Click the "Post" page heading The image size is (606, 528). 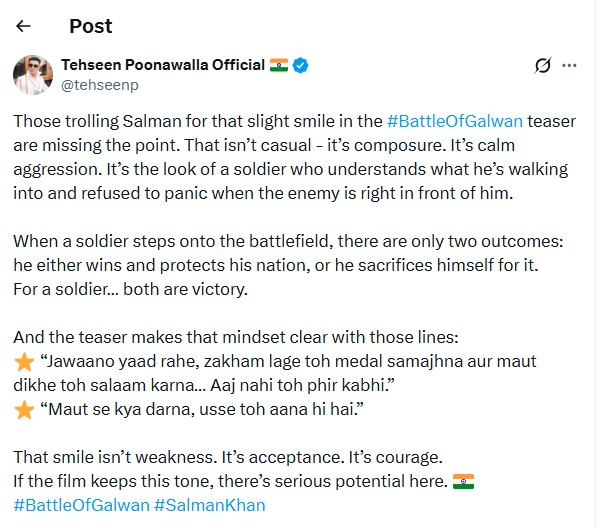click(x=90, y=26)
